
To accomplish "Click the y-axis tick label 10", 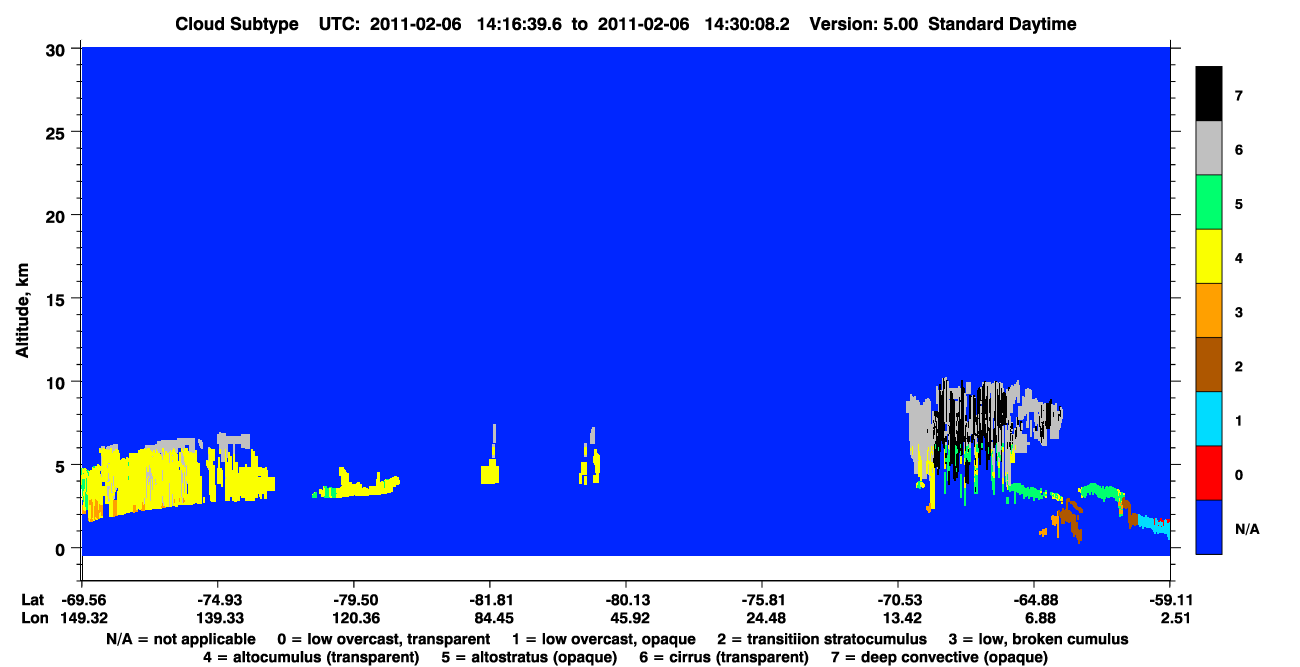I will pyautogui.click(x=58, y=382).
